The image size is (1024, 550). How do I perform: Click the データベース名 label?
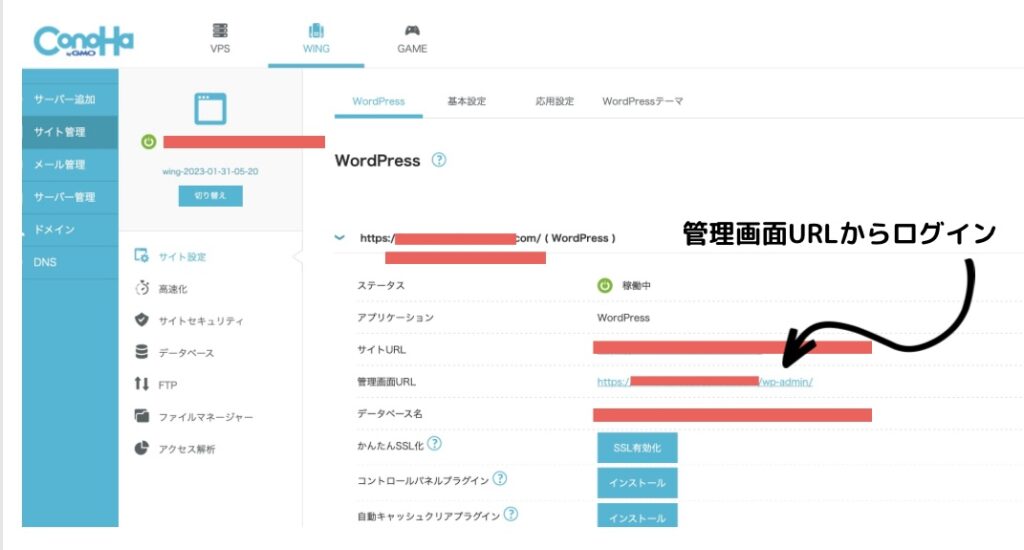[x=390, y=414]
